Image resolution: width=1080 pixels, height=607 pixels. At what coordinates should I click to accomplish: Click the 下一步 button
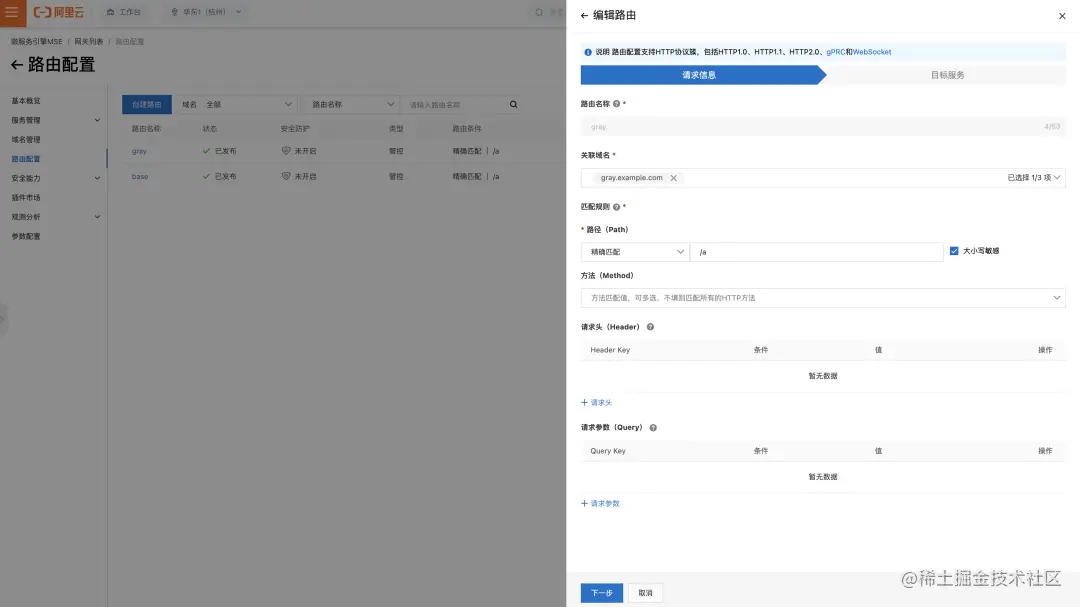601,593
